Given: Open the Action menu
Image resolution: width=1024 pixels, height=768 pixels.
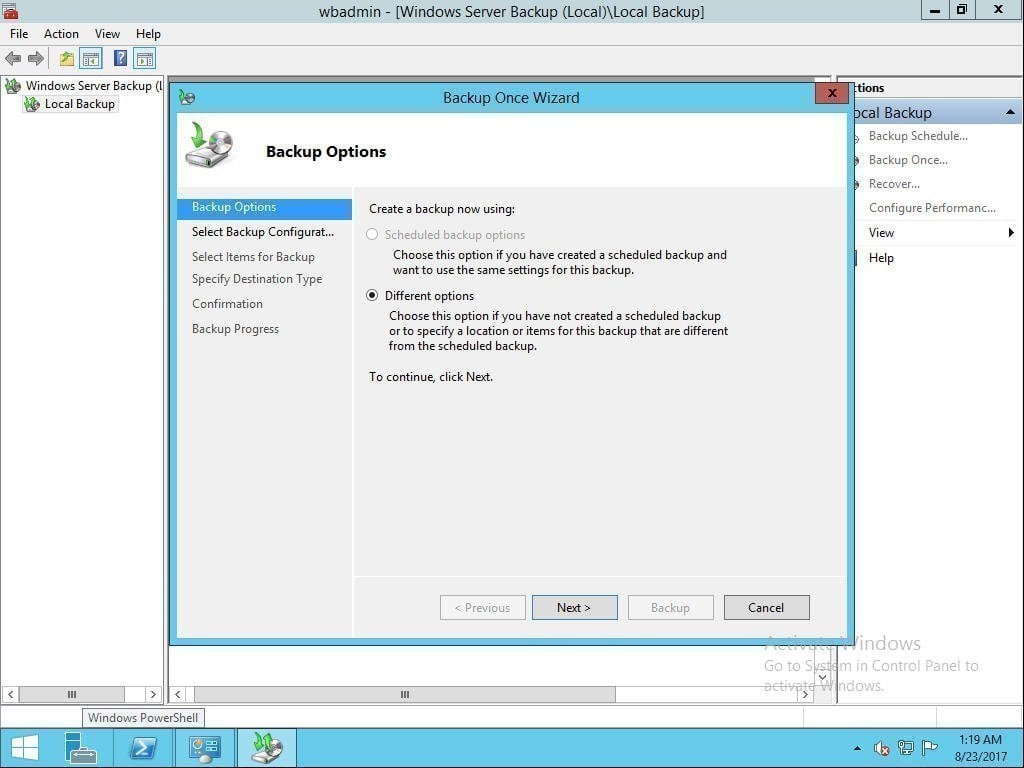Looking at the screenshot, I should pyautogui.click(x=61, y=34).
